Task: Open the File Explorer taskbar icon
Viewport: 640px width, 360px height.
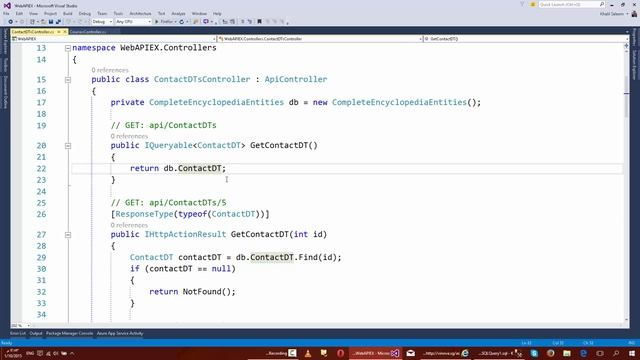Action: [x=567, y=353]
